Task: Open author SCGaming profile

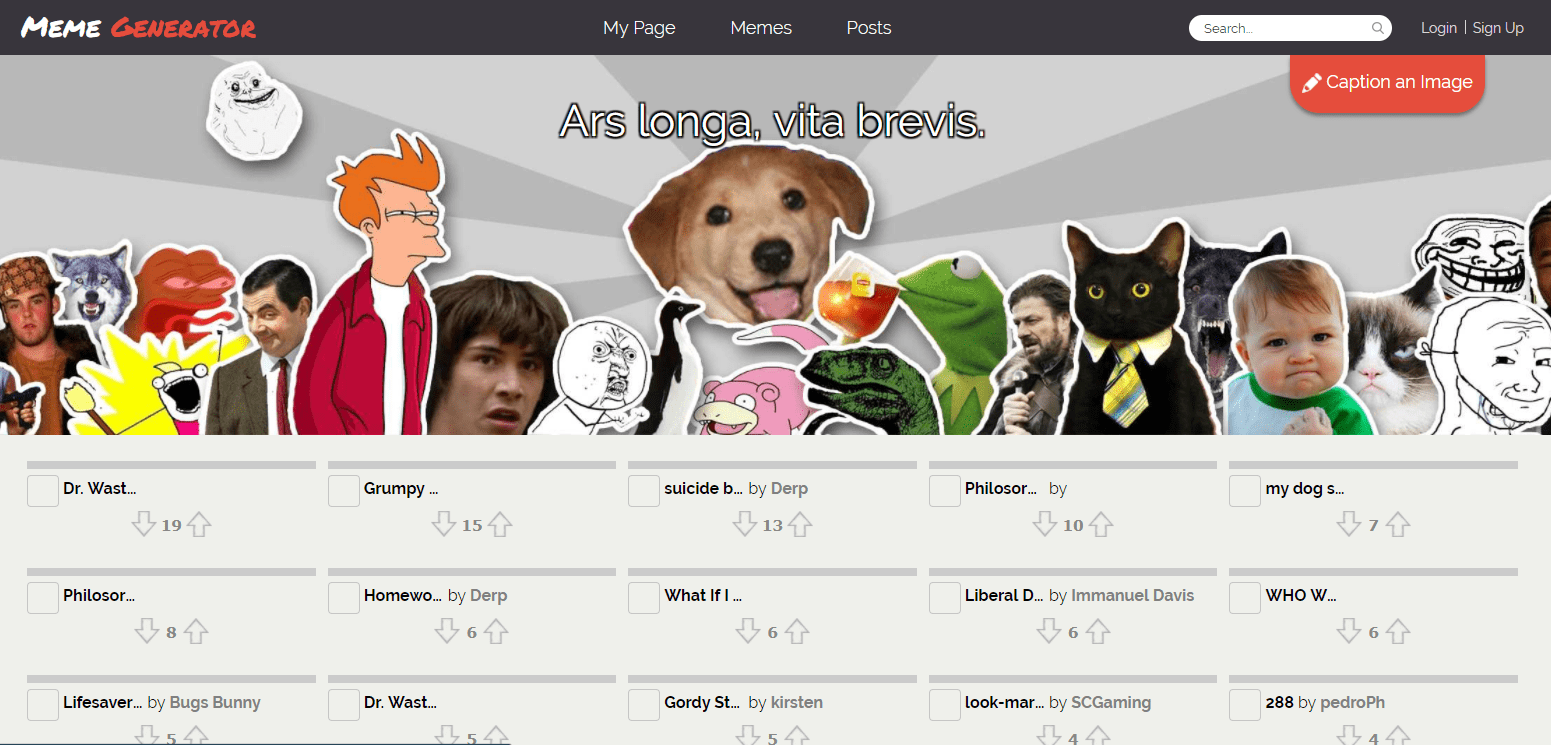Action: click(1111, 703)
